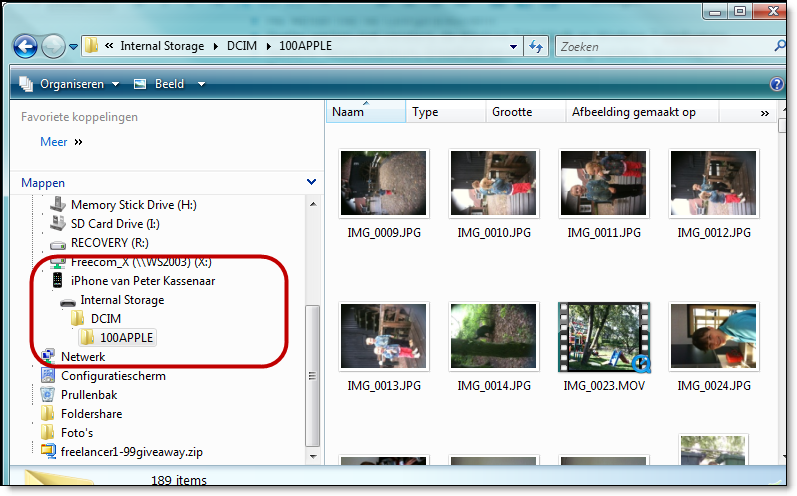Click the Memory Stick Drive icon

click(x=58, y=204)
